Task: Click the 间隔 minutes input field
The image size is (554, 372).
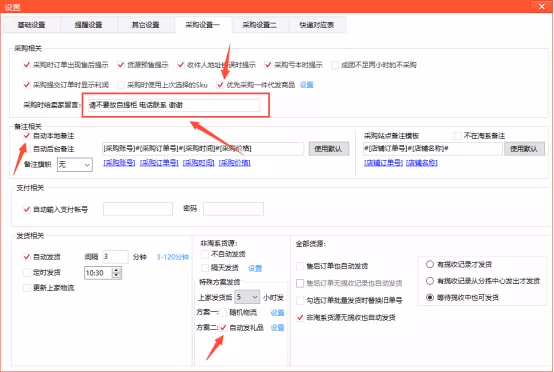Action: click(x=115, y=257)
